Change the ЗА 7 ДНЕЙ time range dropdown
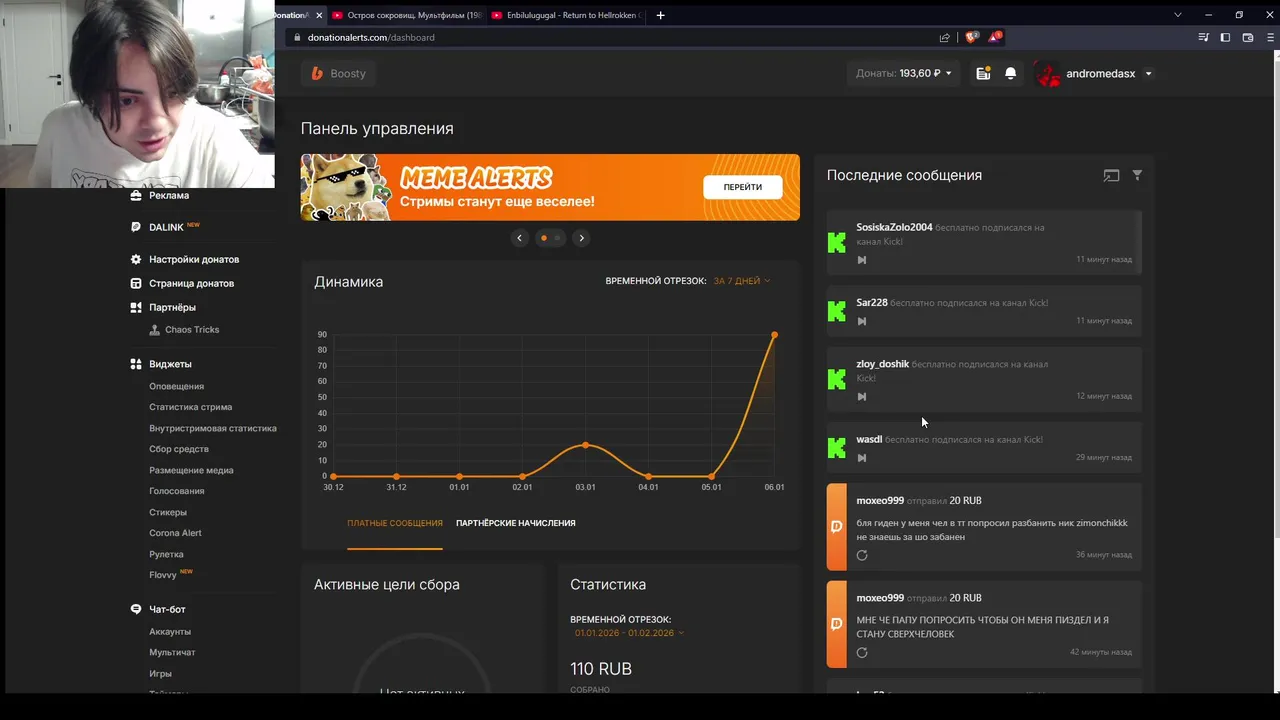 click(x=741, y=281)
